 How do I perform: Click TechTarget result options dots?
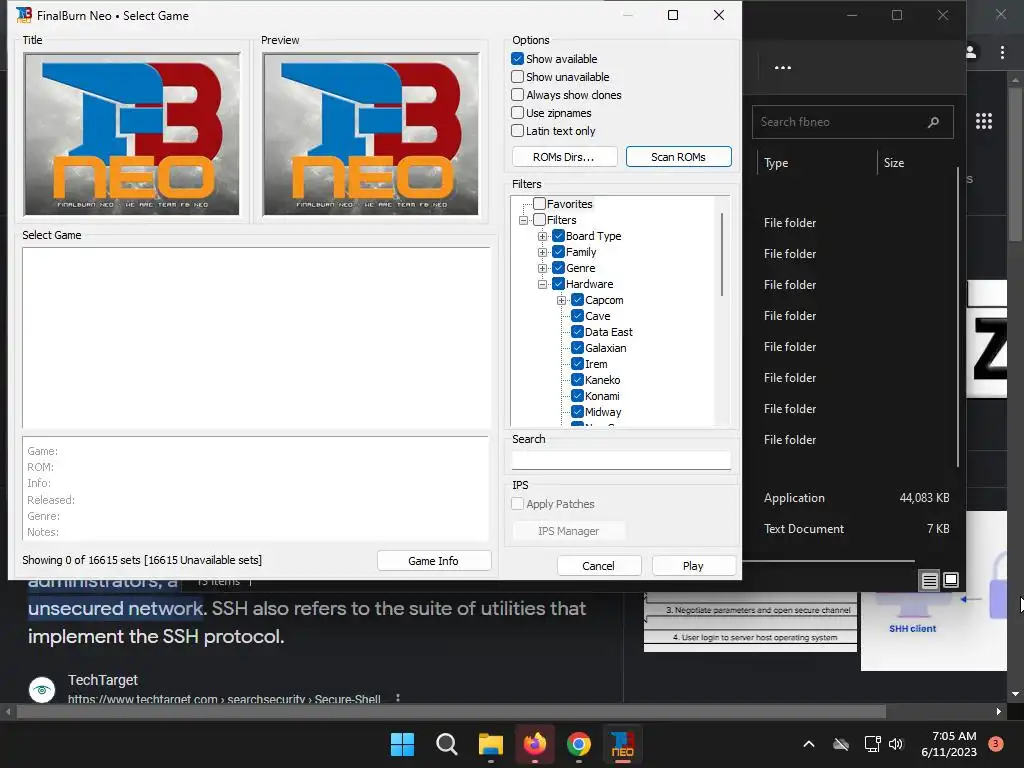point(398,697)
